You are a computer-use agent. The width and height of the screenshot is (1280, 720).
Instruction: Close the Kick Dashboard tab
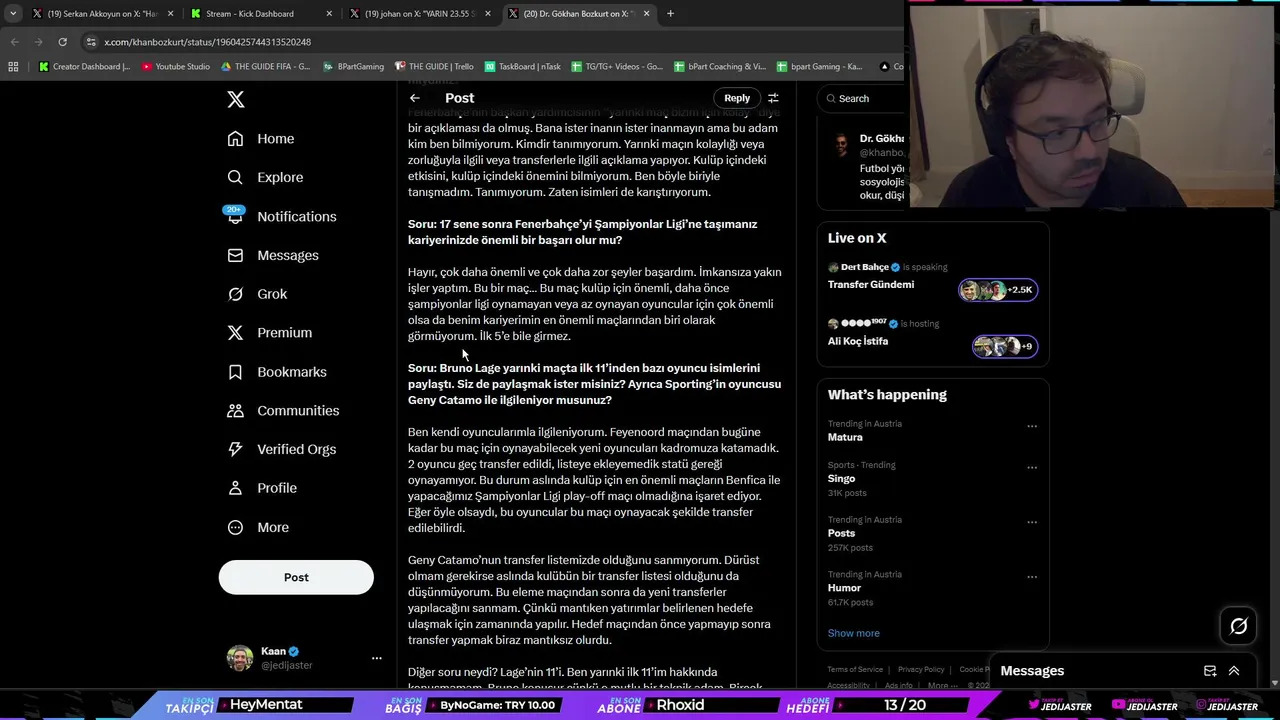coord(329,14)
